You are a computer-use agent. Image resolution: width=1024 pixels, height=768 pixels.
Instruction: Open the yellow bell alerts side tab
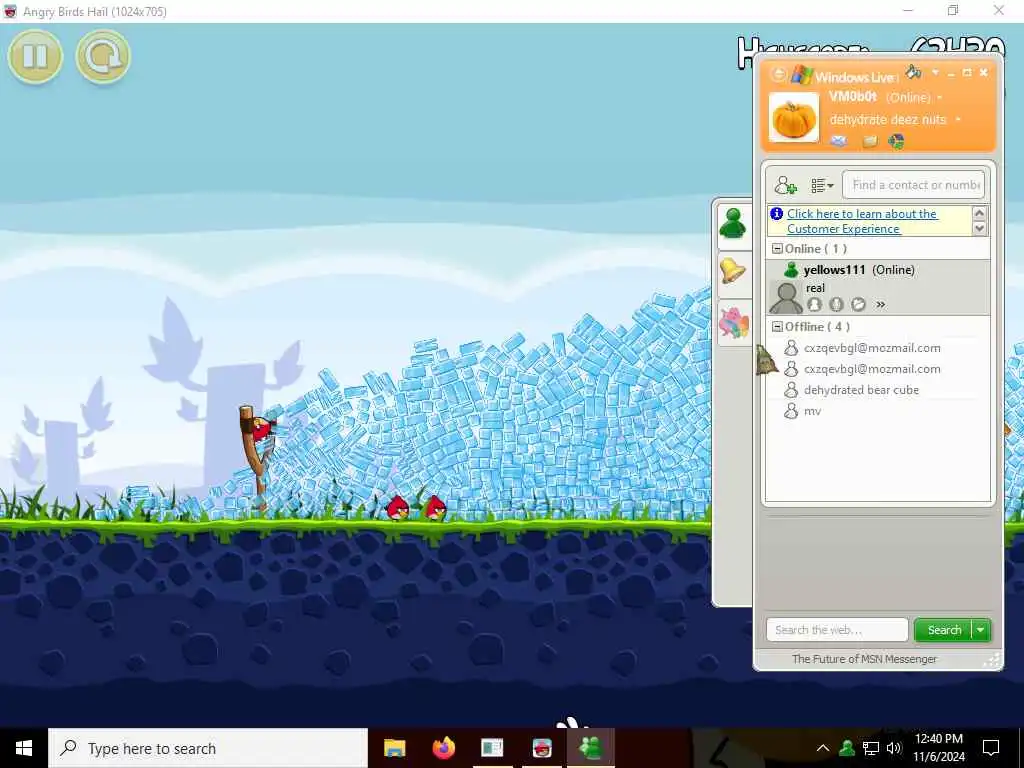coord(733,271)
